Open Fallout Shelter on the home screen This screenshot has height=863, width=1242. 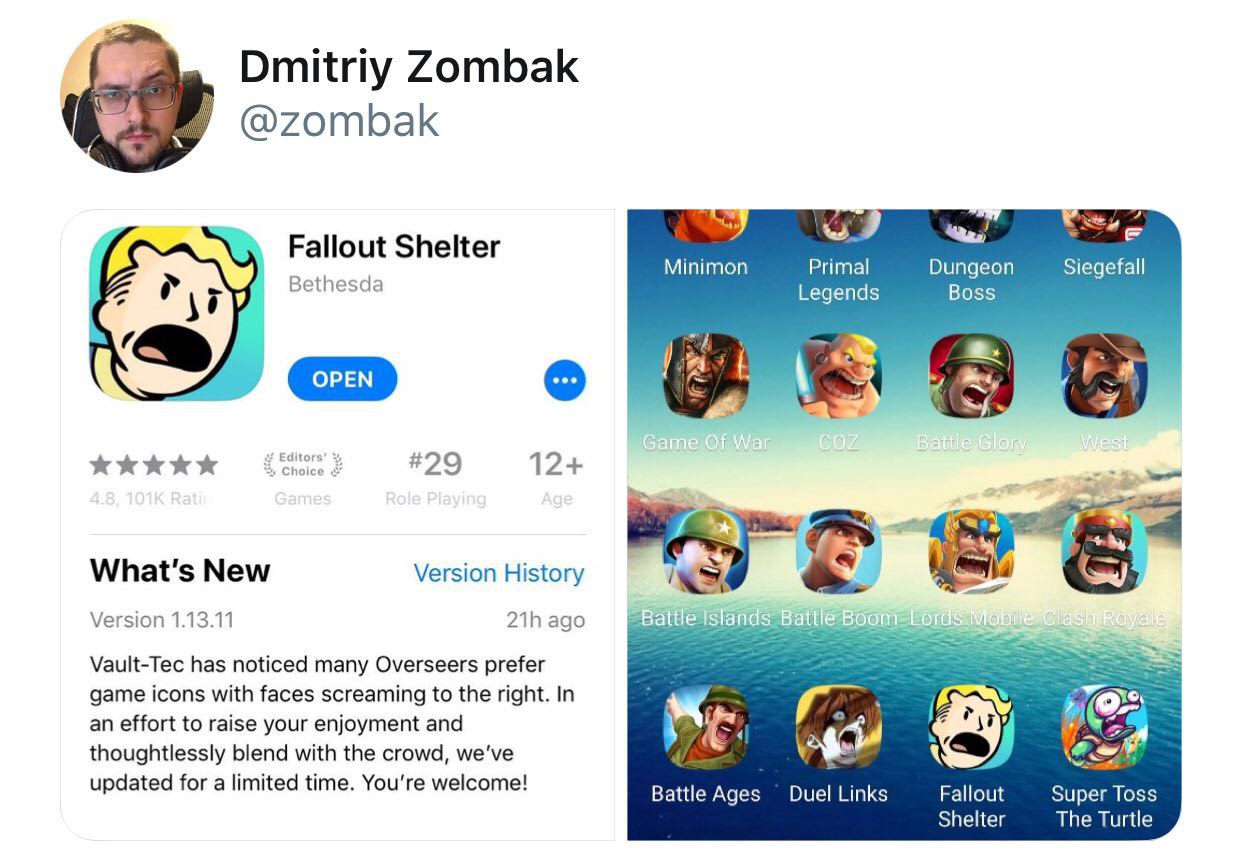point(971,727)
